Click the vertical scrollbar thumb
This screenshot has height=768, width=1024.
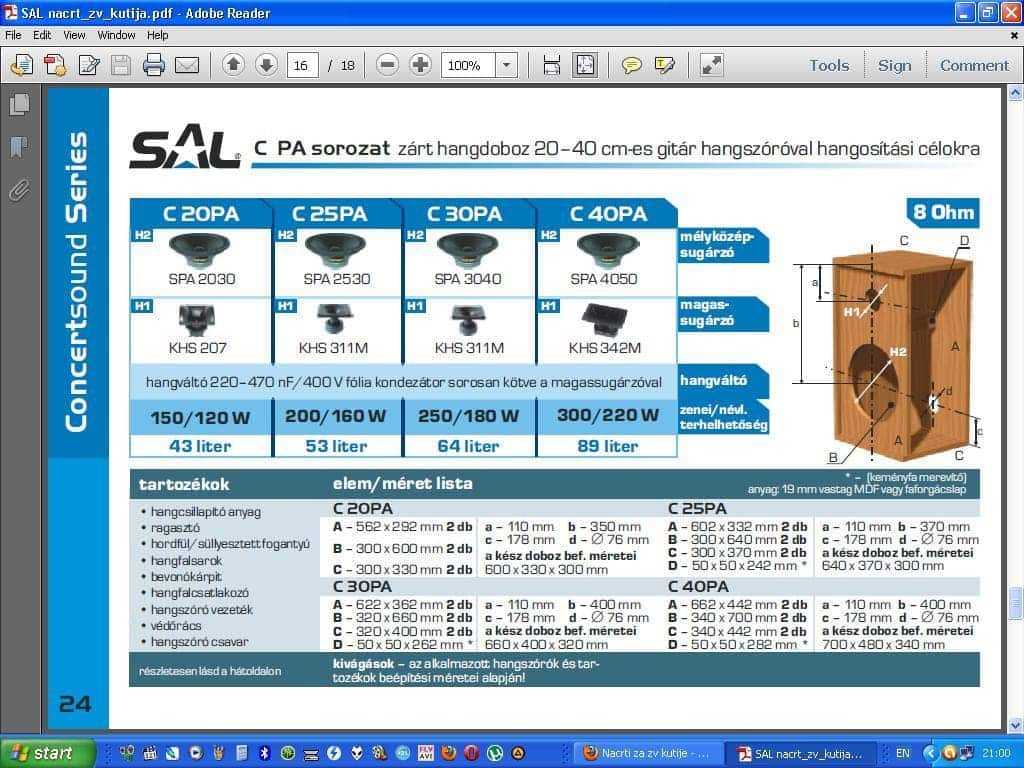1015,603
